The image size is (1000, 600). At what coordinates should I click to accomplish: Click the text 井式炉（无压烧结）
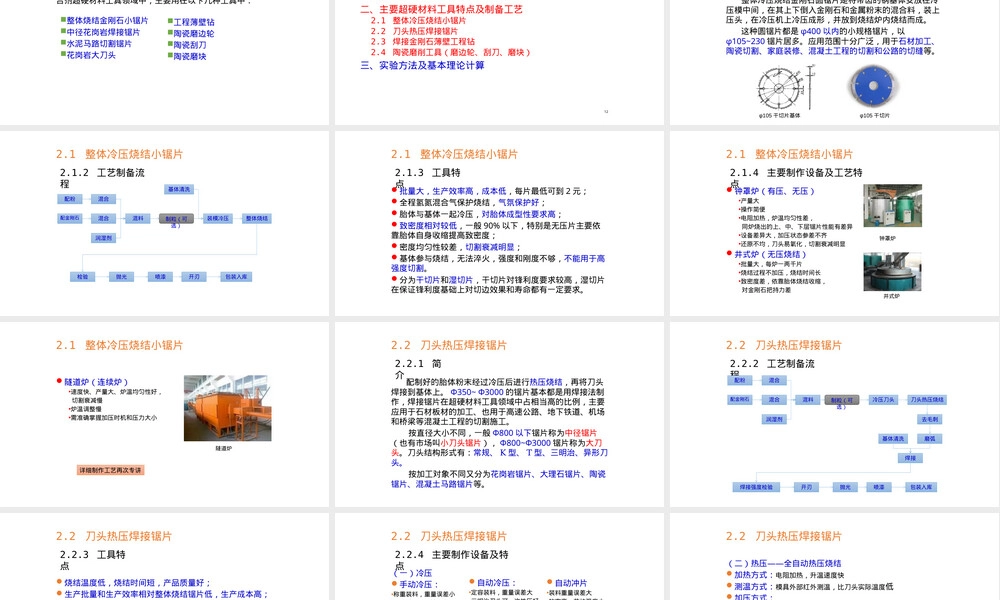coord(770,254)
